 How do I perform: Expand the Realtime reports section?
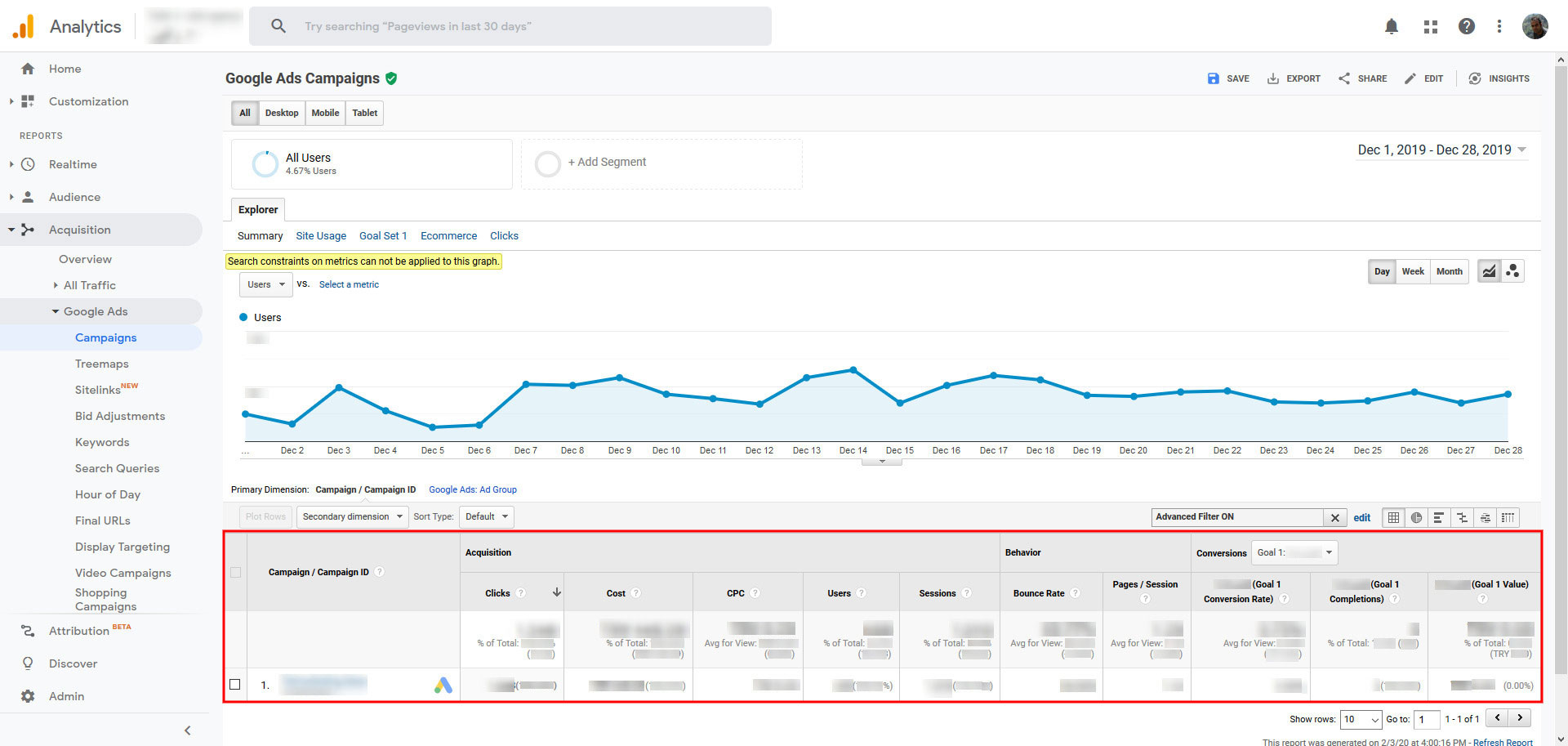click(x=11, y=164)
